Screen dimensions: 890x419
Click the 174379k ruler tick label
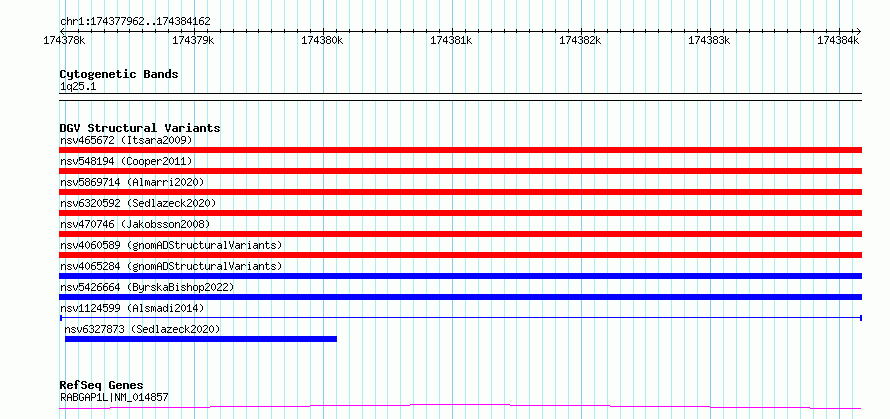tap(193, 40)
